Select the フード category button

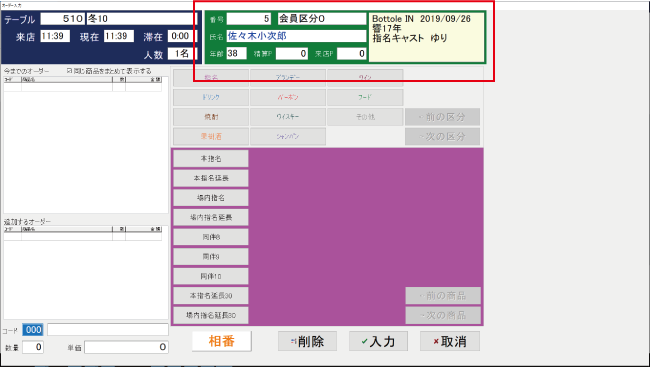coord(365,97)
